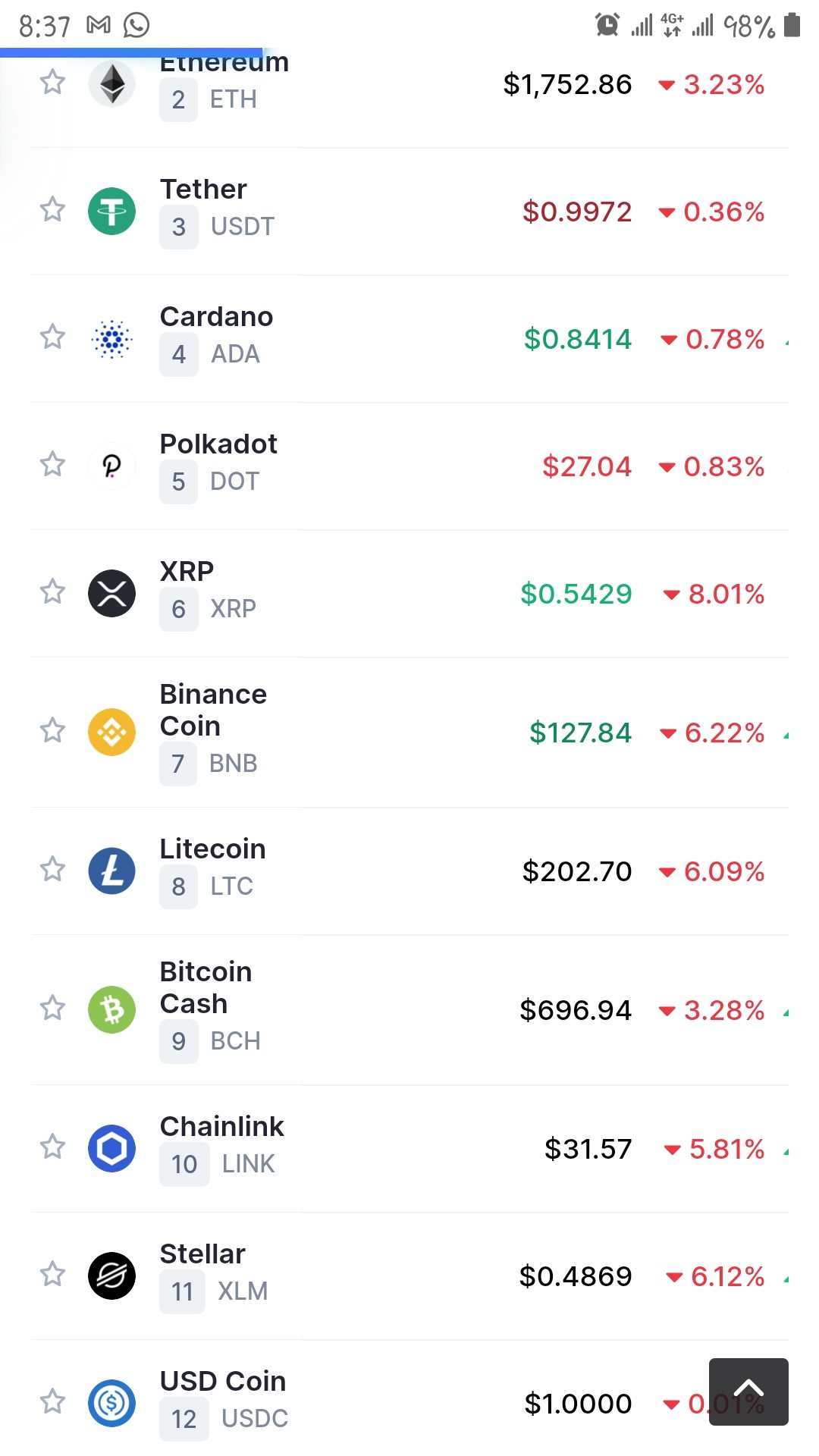Open the Stellar black logo icon
Viewport: 819px width, 1456px height.
tap(112, 1276)
